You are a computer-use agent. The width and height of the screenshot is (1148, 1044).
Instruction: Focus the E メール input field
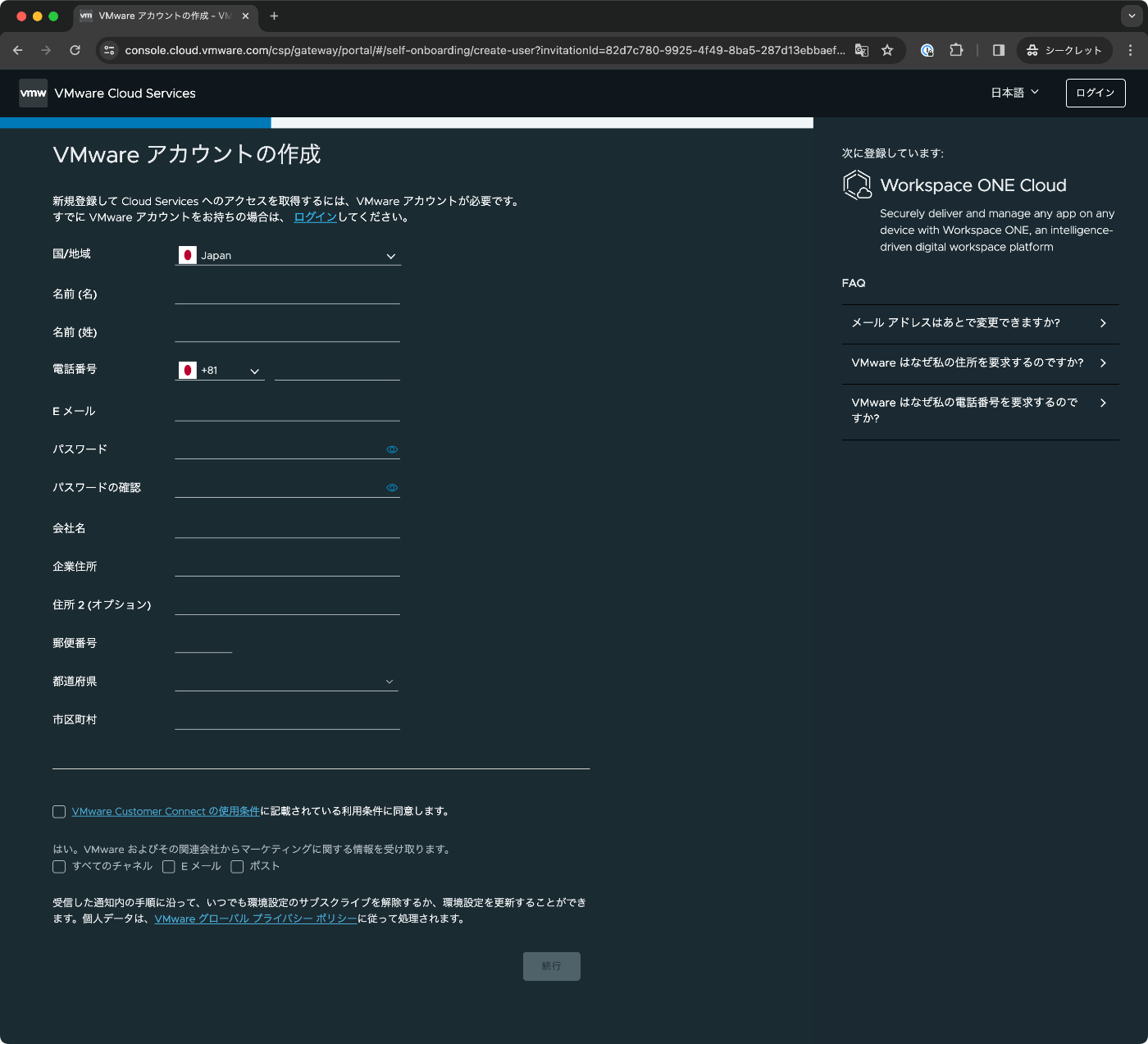pos(288,411)
